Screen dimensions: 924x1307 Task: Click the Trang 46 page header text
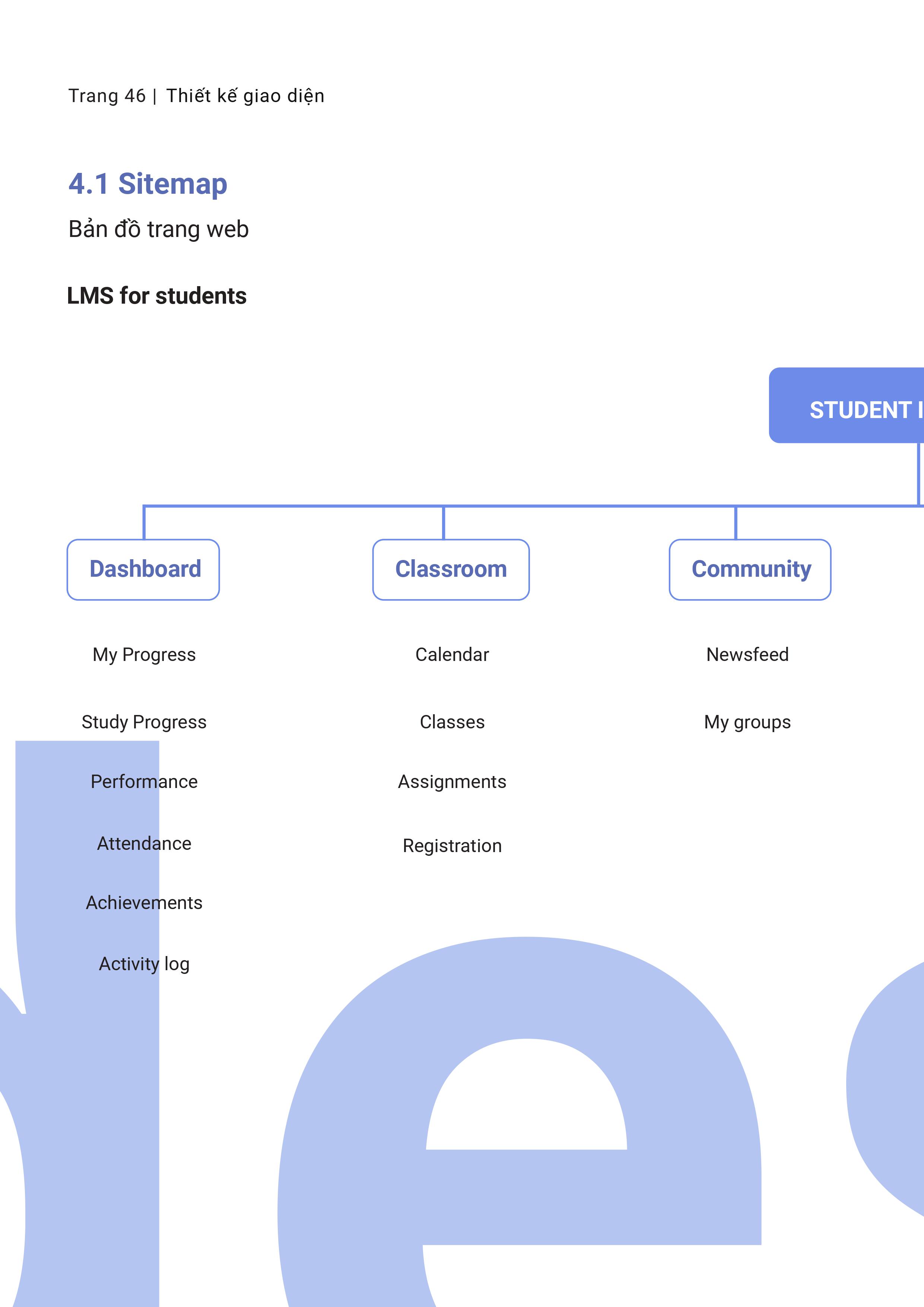coord(107,96)
